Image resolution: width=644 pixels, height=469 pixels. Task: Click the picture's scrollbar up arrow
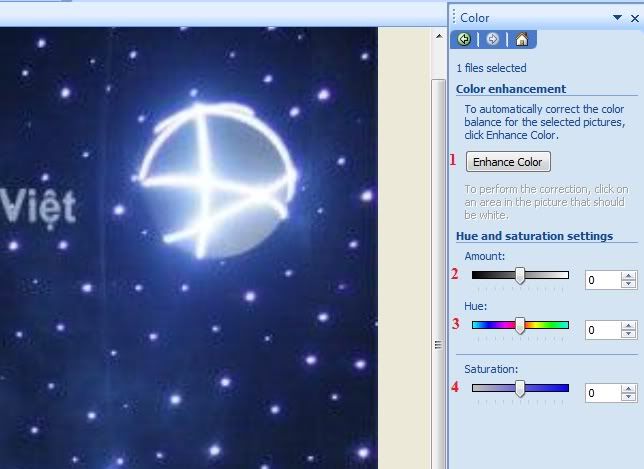[439, 37]
